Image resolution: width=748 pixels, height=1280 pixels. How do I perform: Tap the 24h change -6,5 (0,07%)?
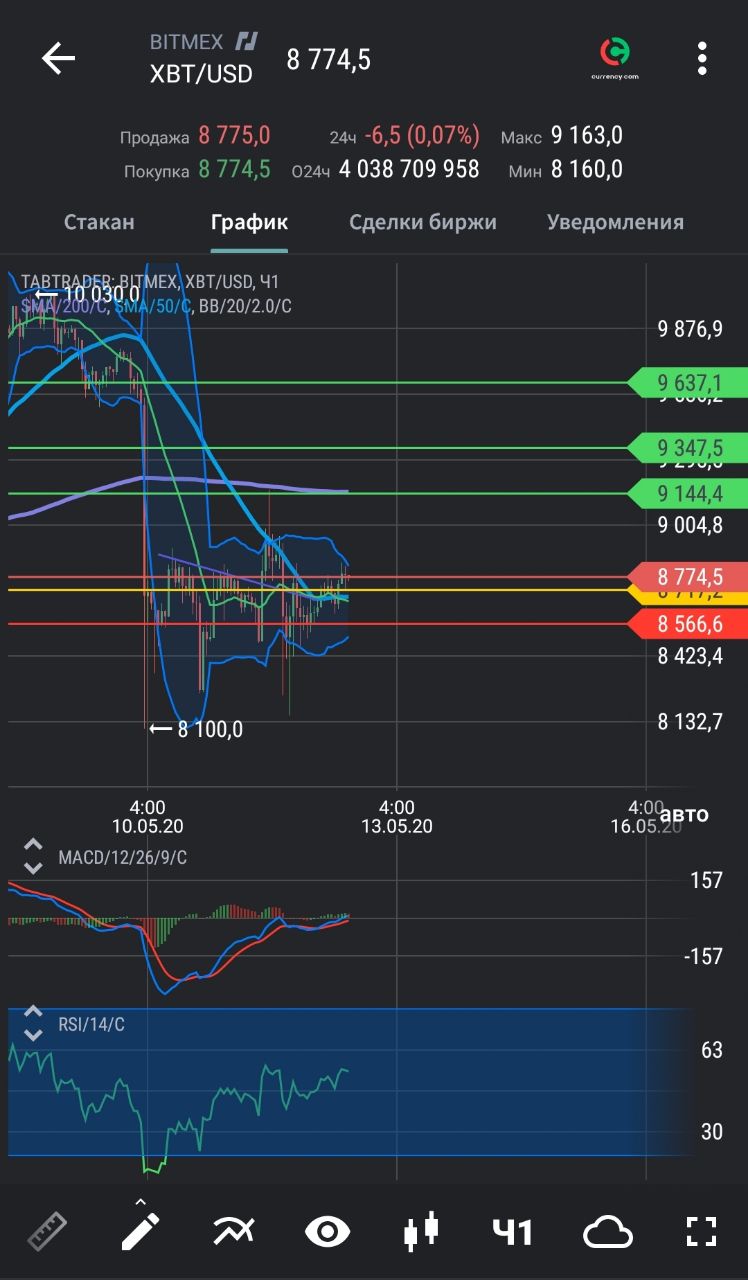pyautogui.click(x=422, y=135)
